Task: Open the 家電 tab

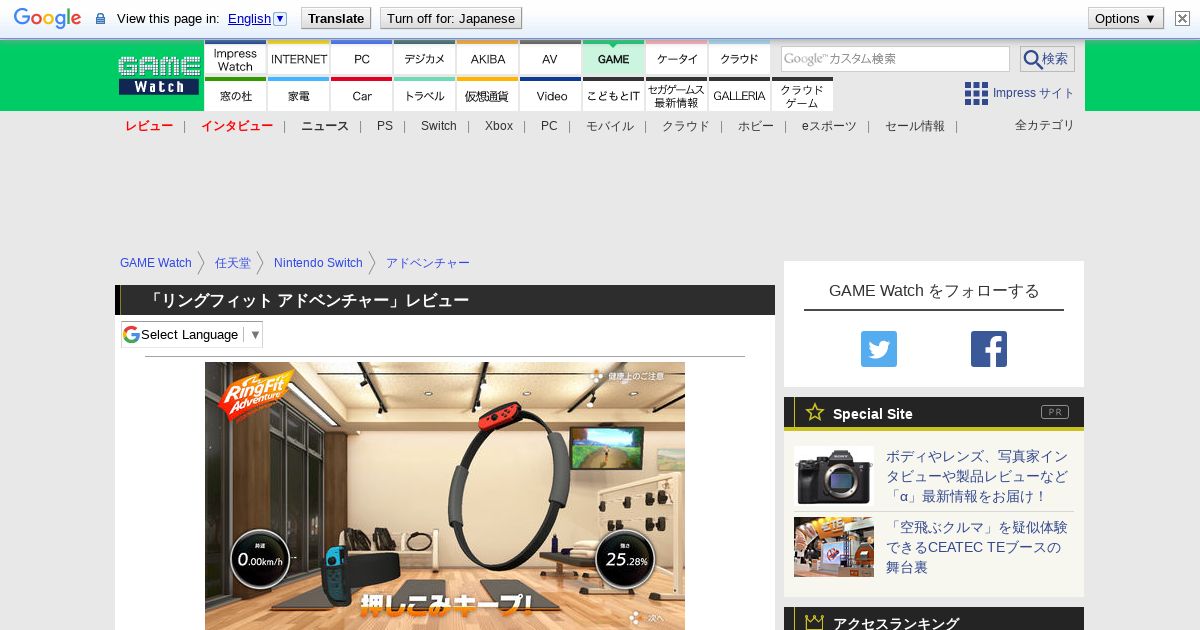Action: (x=299, y=95)
